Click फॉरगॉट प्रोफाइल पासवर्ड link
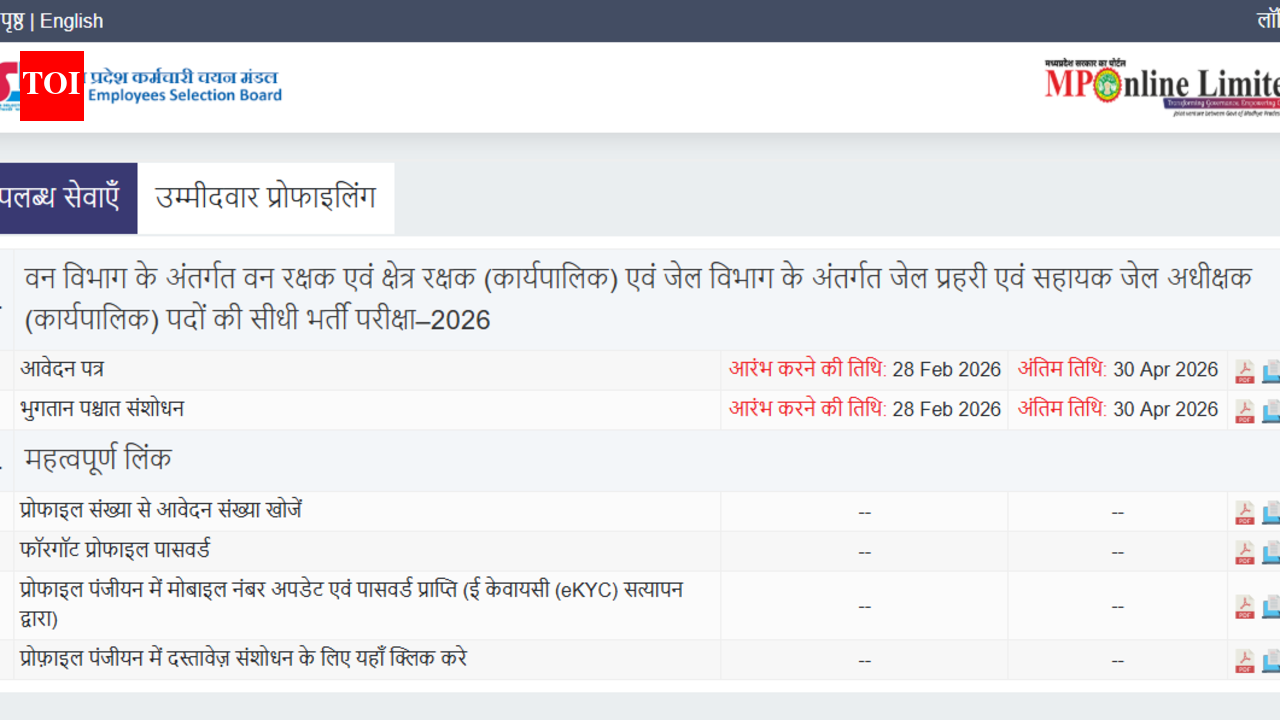Viewport: 1280px width, 720px height. click(x=115, y=550)
